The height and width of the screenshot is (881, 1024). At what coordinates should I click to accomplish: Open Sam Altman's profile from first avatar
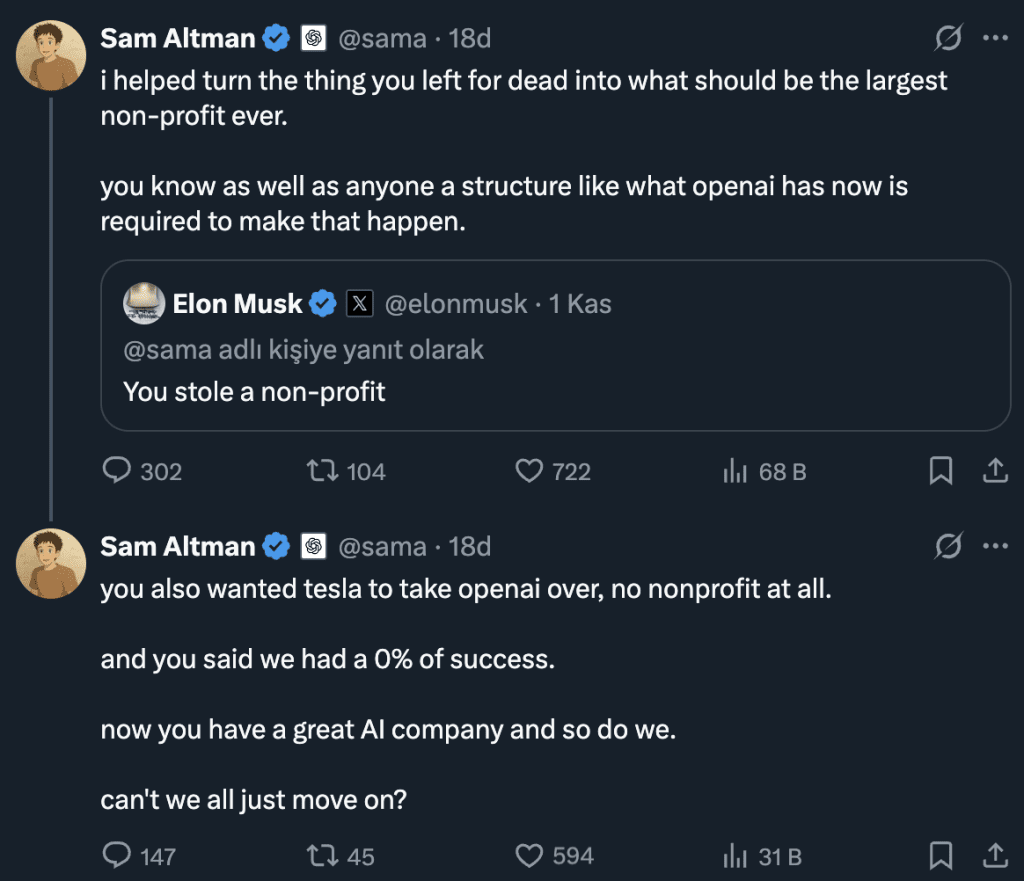[51, 53]
